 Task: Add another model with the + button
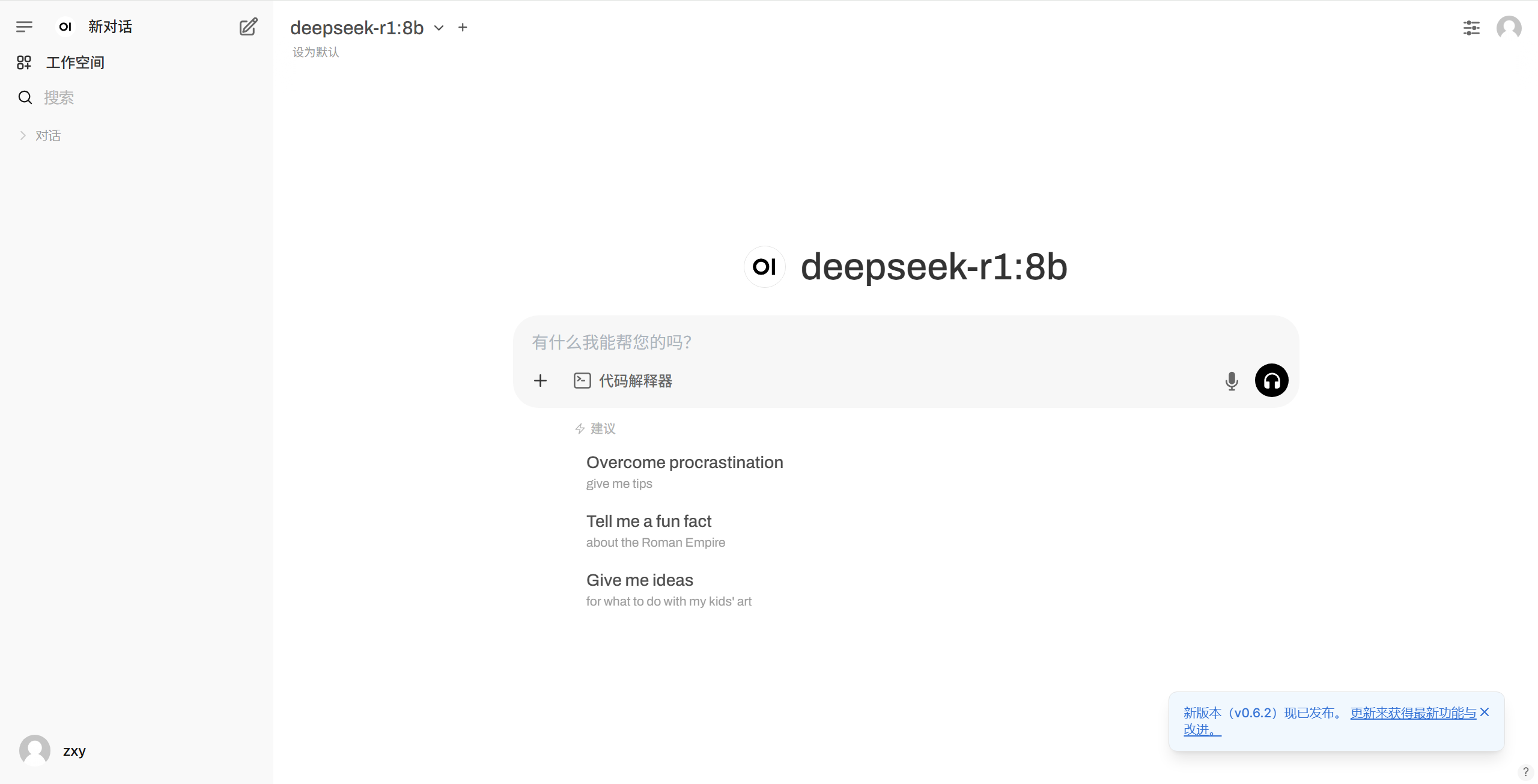coord(462,28)
